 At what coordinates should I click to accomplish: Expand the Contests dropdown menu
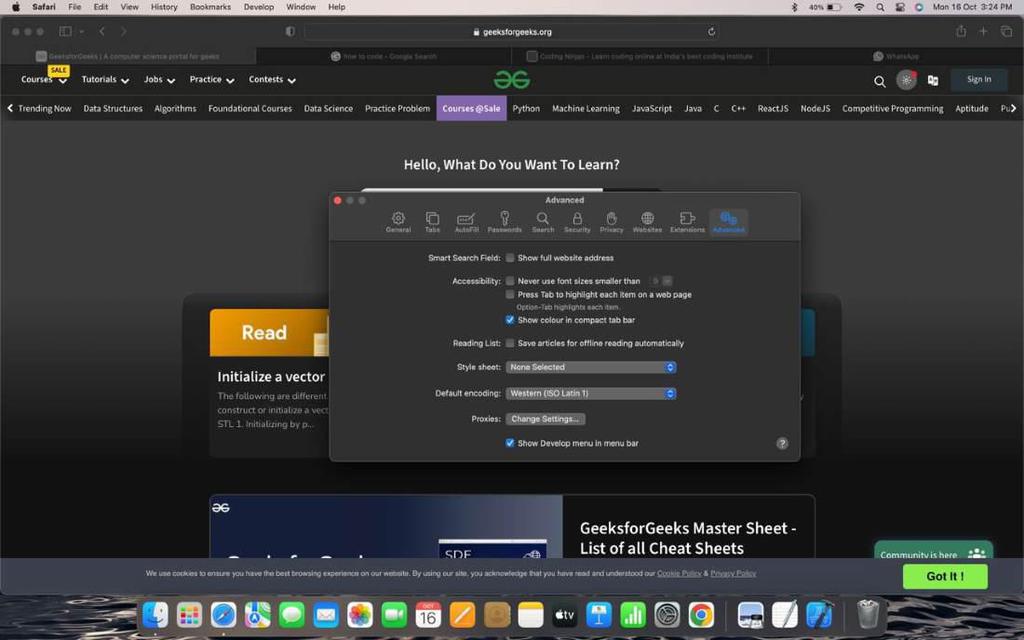[272, 80]
